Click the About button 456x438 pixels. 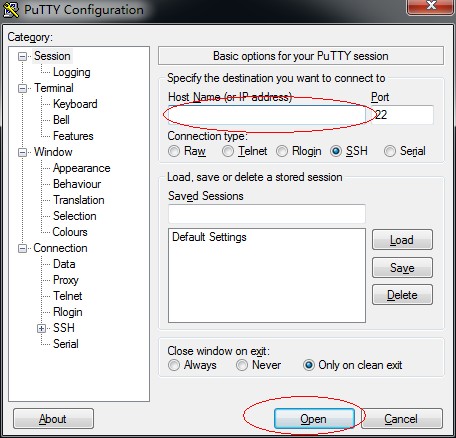(53, 419)
